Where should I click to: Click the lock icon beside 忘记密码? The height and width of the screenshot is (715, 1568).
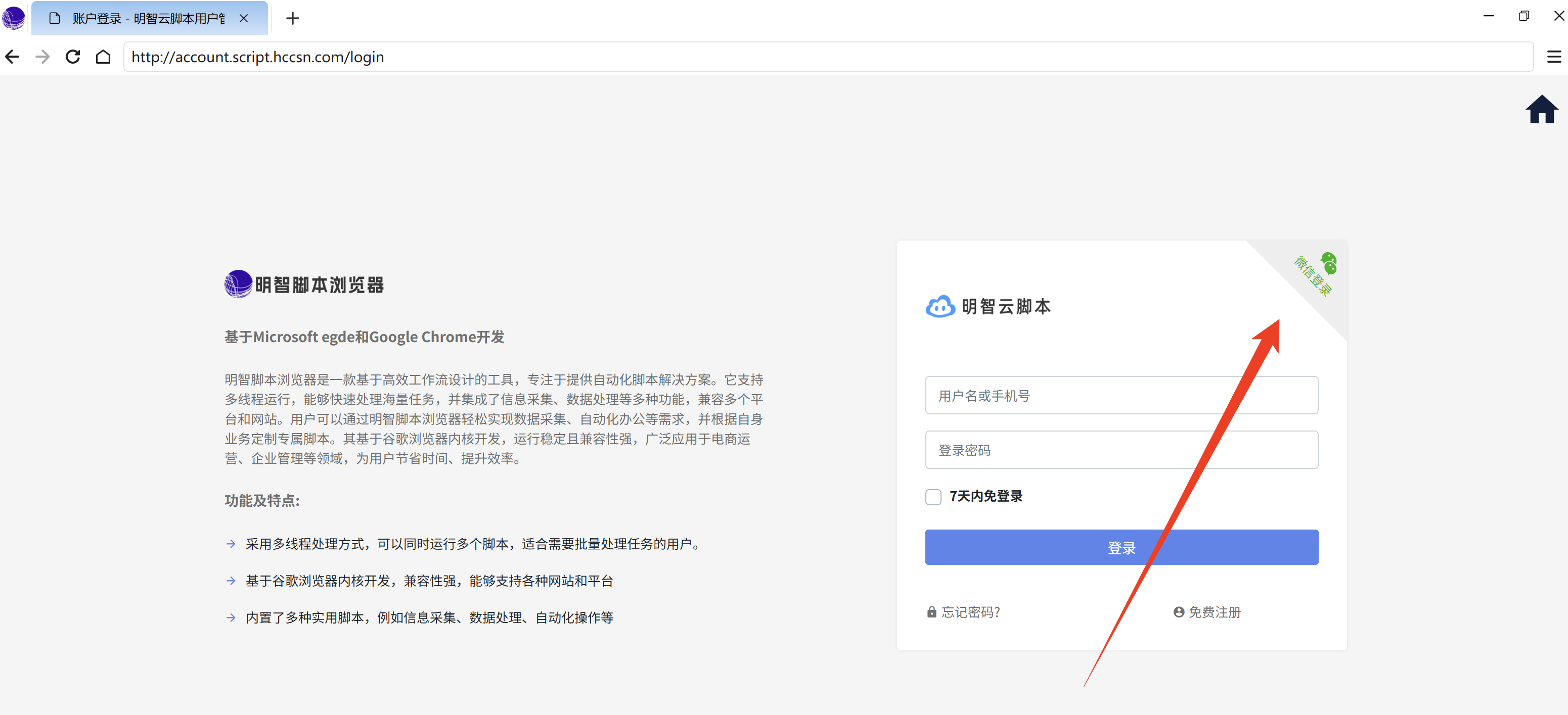tap(931, 612)
